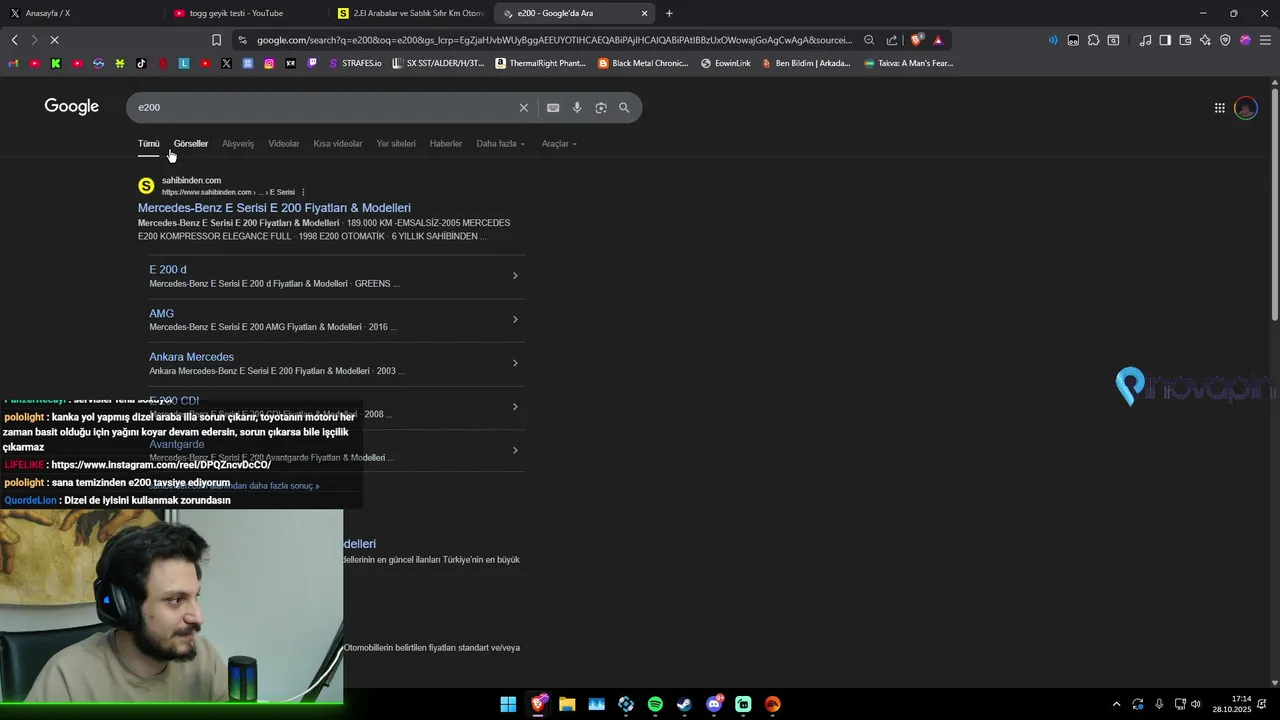Open the browser hamburger main menu

(1265, 40)
